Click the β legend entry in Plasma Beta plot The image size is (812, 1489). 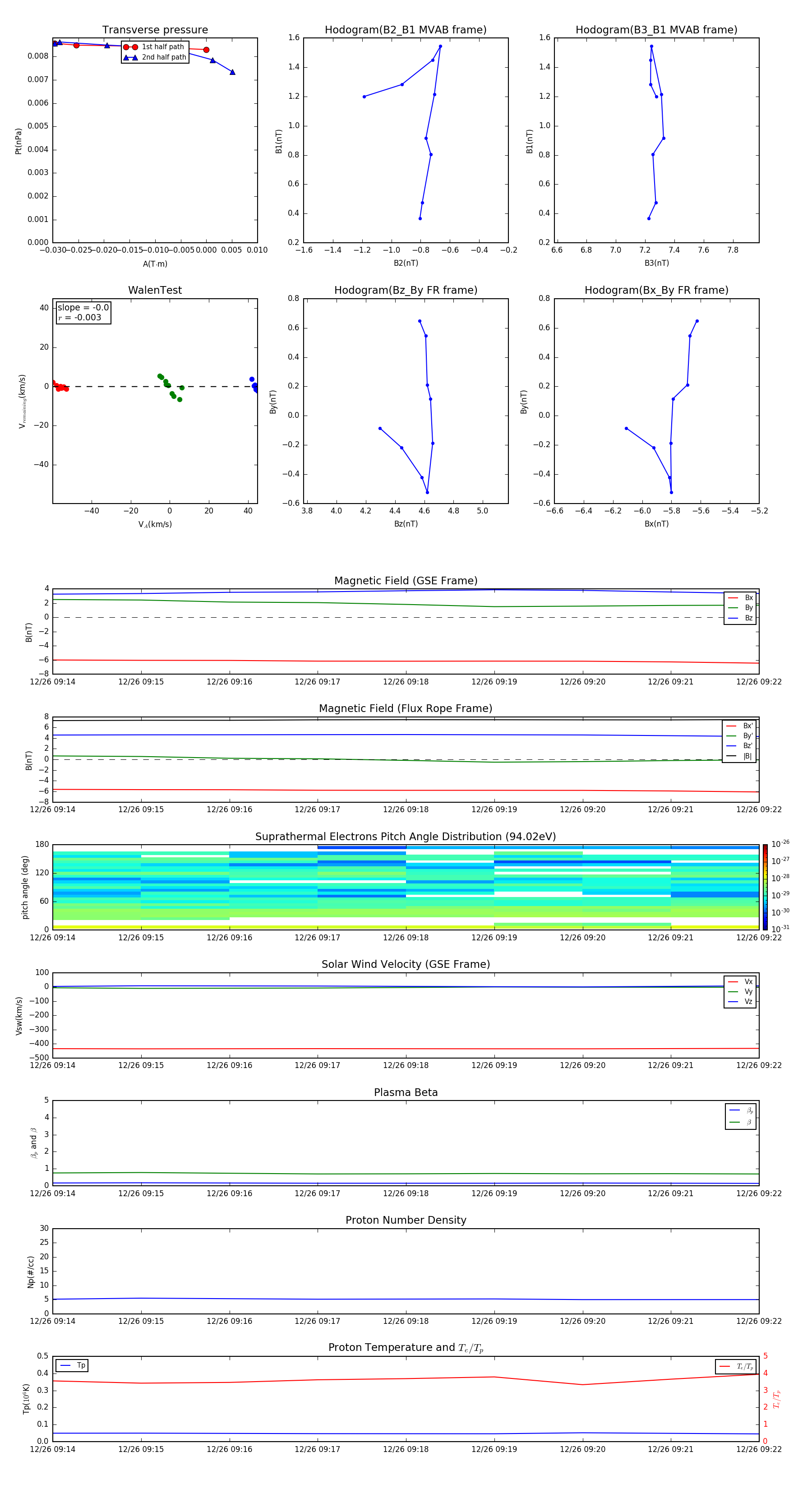(741, 1122)
